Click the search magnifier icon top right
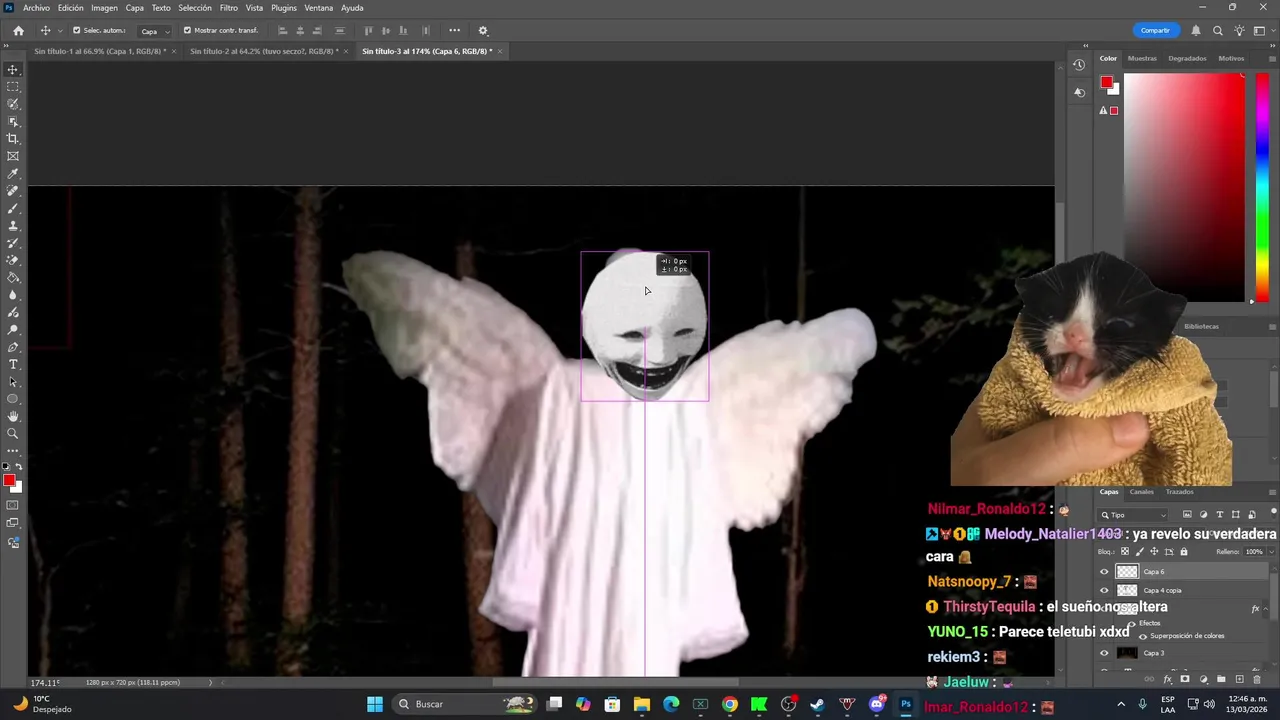This screenshot has height=720, width=1280. 1218,31
